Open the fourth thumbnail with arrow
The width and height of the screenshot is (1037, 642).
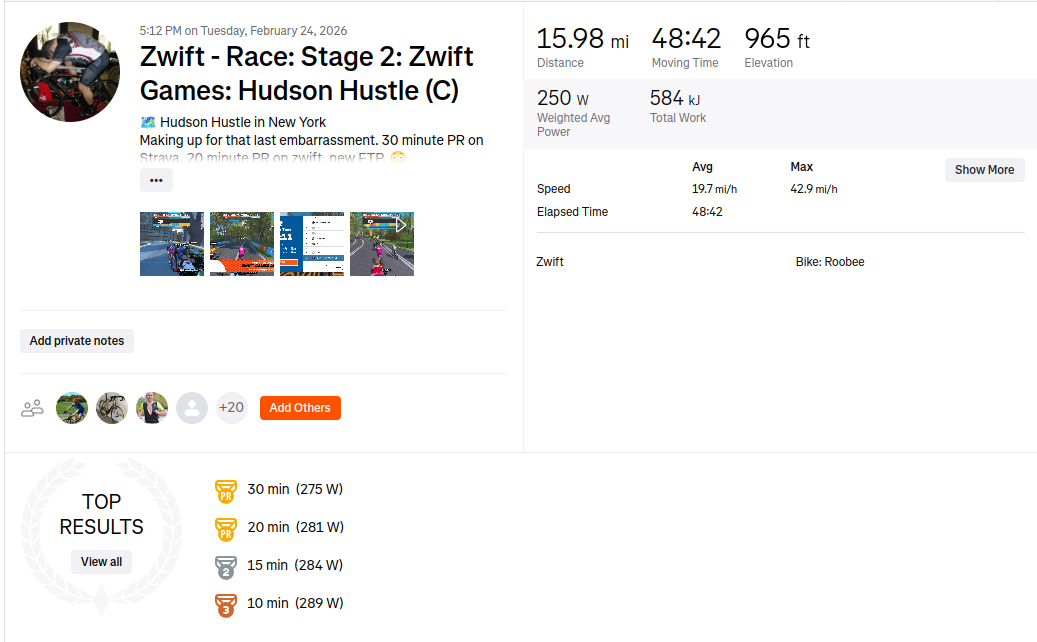382,244
